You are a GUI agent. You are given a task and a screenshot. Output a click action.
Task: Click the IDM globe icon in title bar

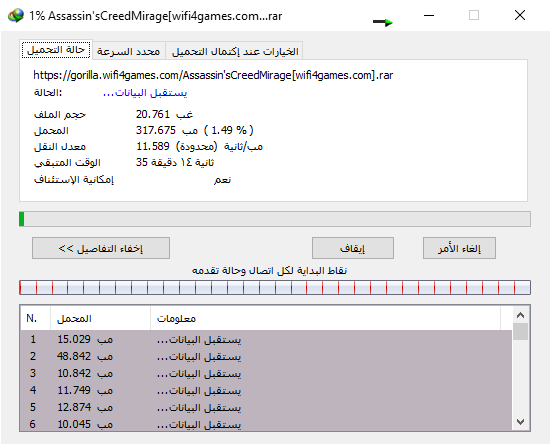[x=16, y=15]
